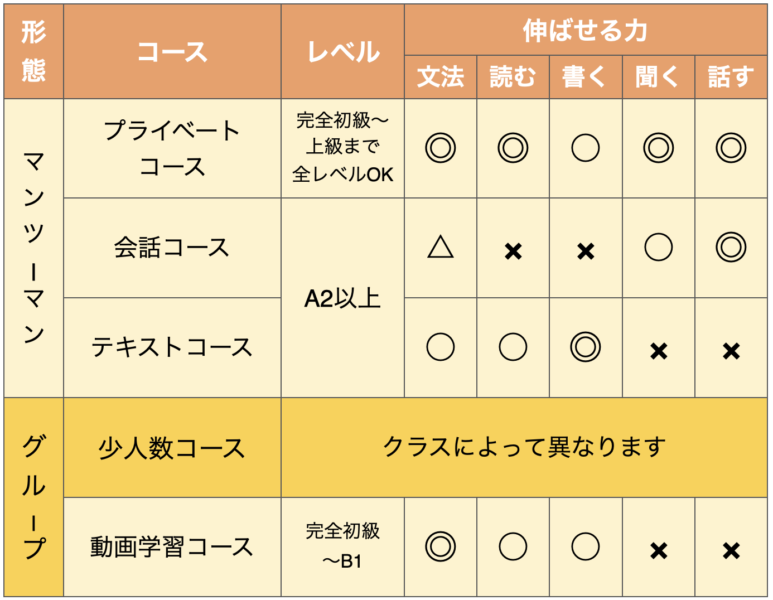Screen dimensions: 773x600
Task: Select the 伸ばせる力 header cell
Action: (x=585, y=30)
